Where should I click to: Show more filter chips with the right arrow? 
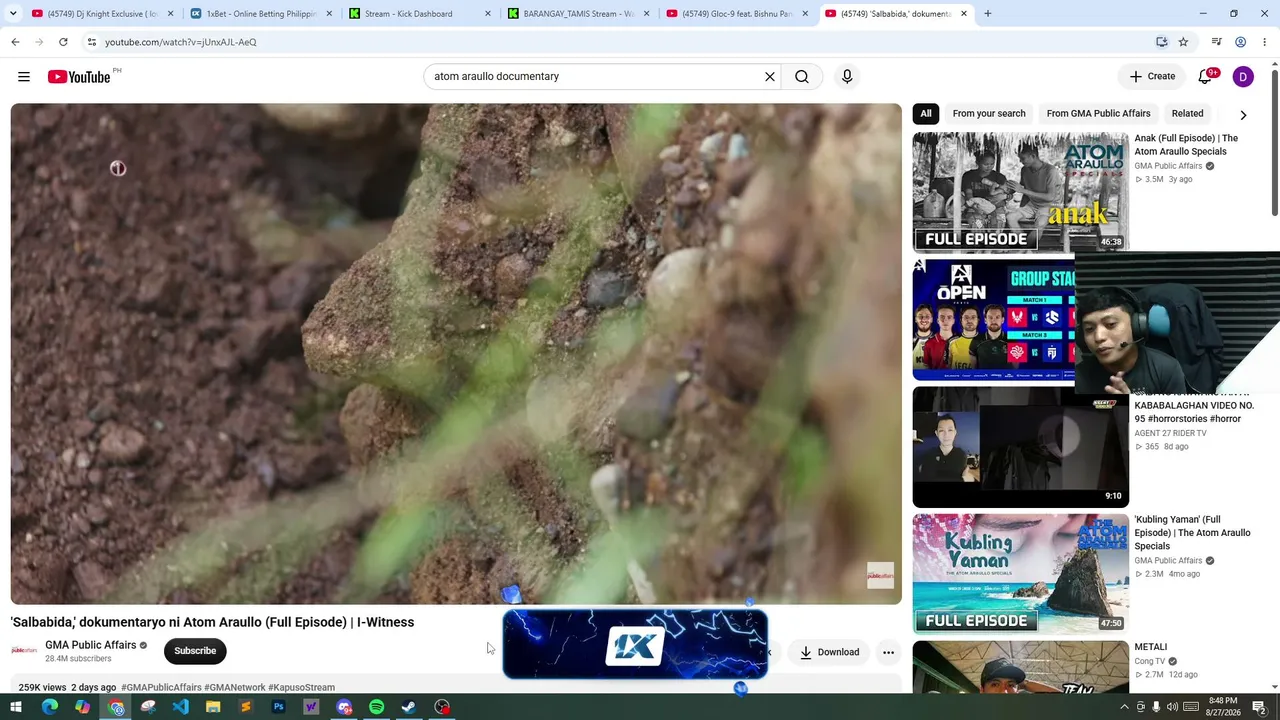(x=1243, y=114)
